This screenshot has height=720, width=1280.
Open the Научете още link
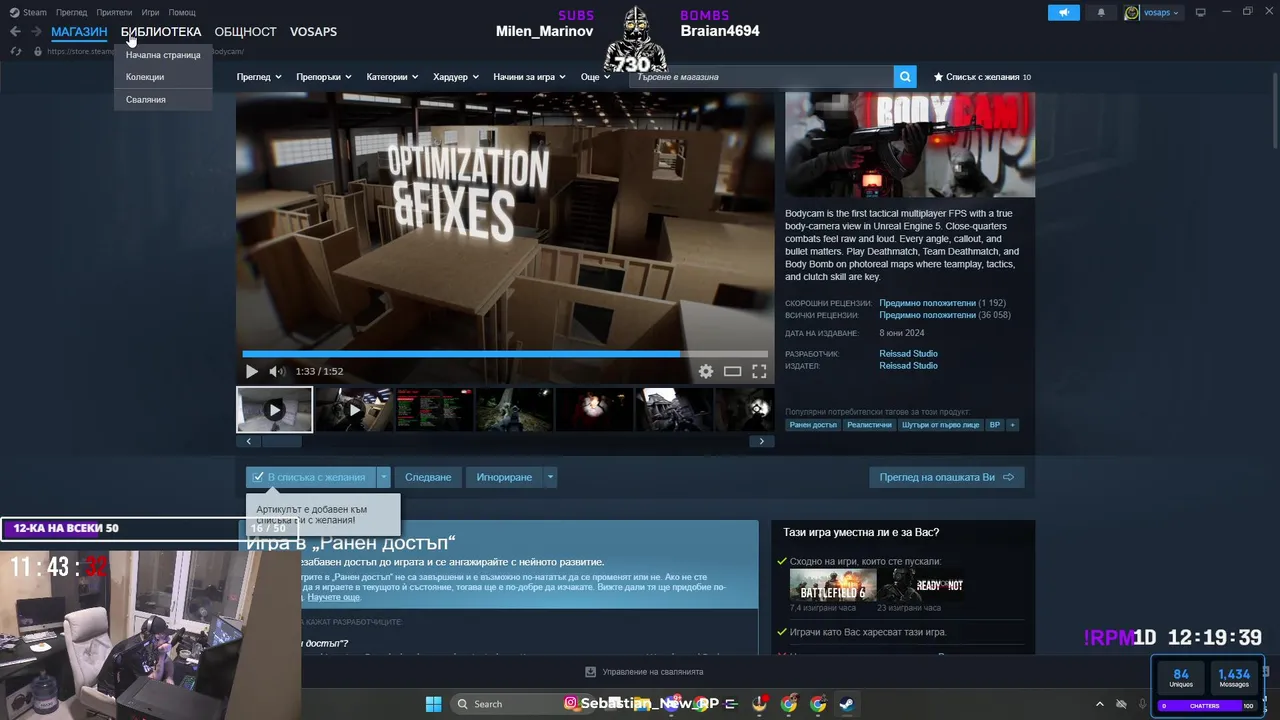click(x=333, y=597)
